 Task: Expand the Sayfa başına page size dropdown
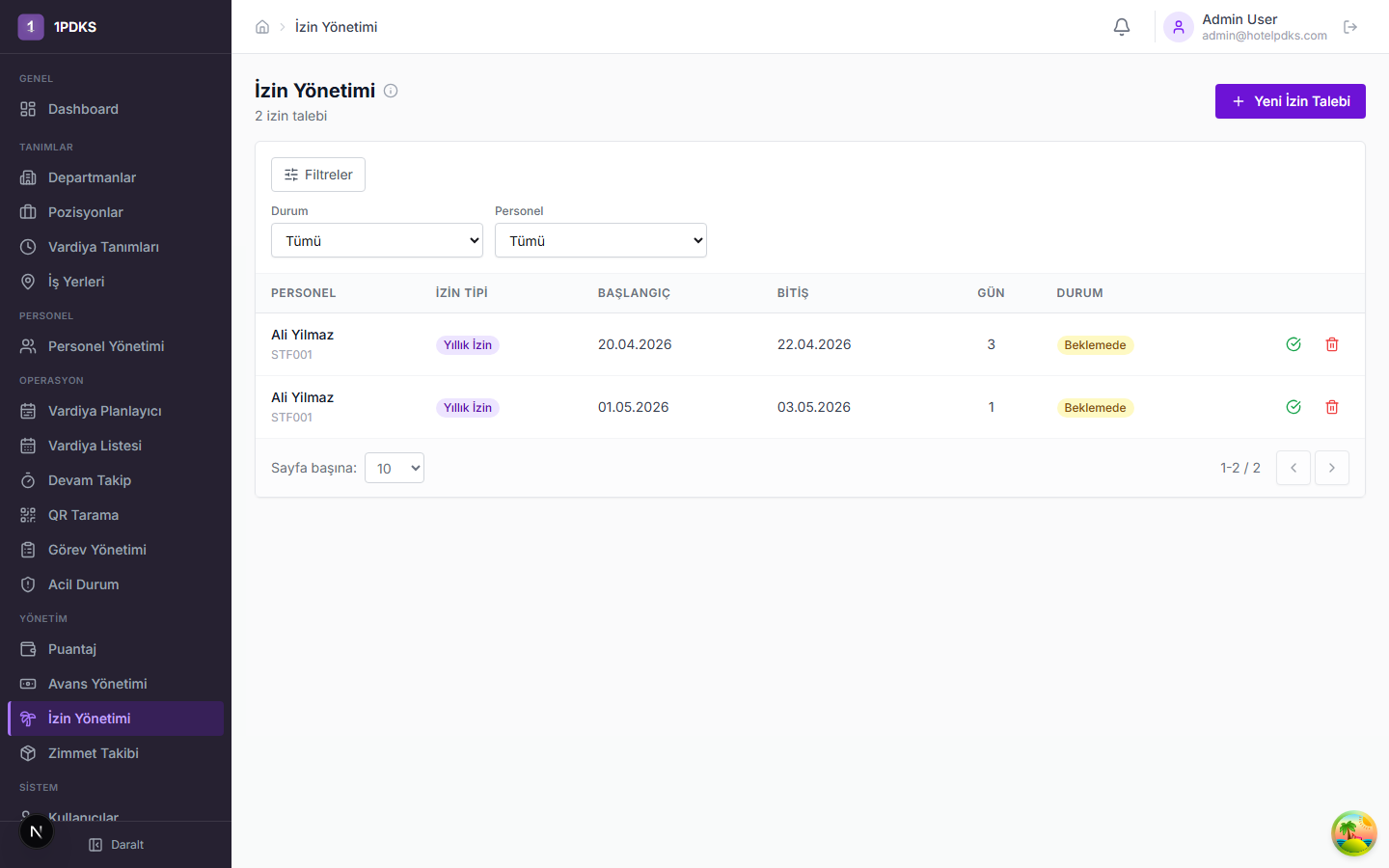point(395,469)
